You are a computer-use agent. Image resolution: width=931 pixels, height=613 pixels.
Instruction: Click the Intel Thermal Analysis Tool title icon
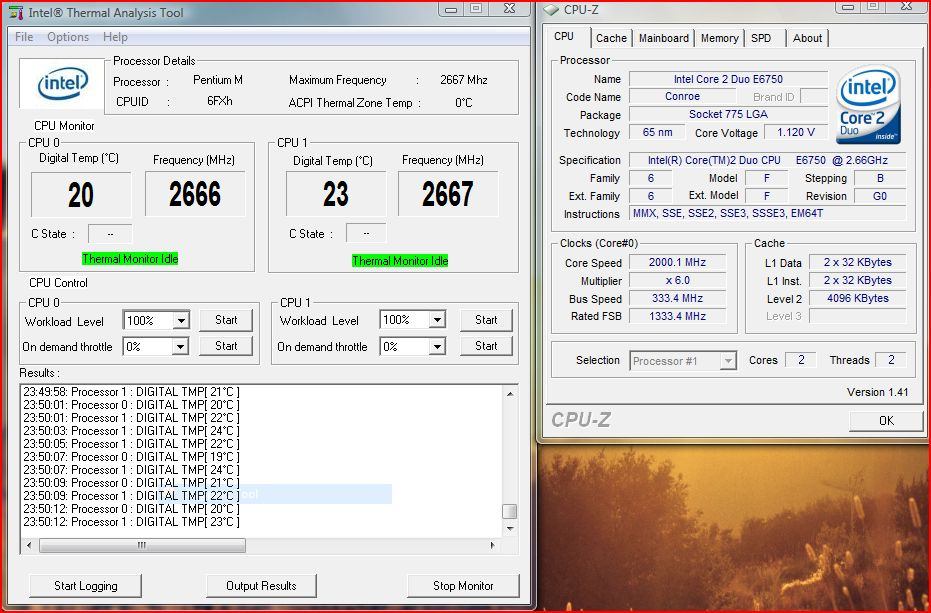(16, 12)
